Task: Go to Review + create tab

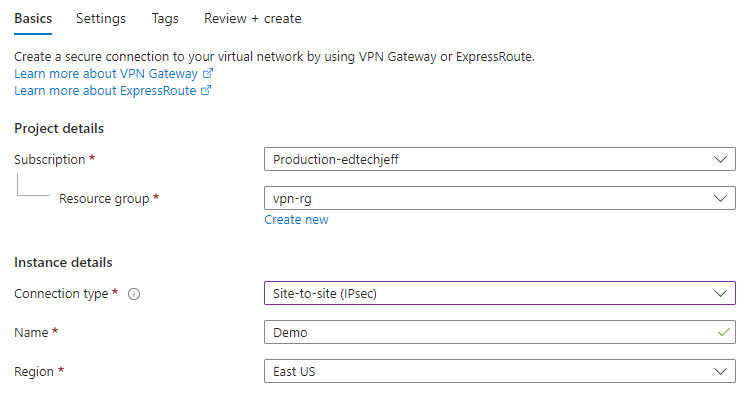Action: click(x=252, y=18)
